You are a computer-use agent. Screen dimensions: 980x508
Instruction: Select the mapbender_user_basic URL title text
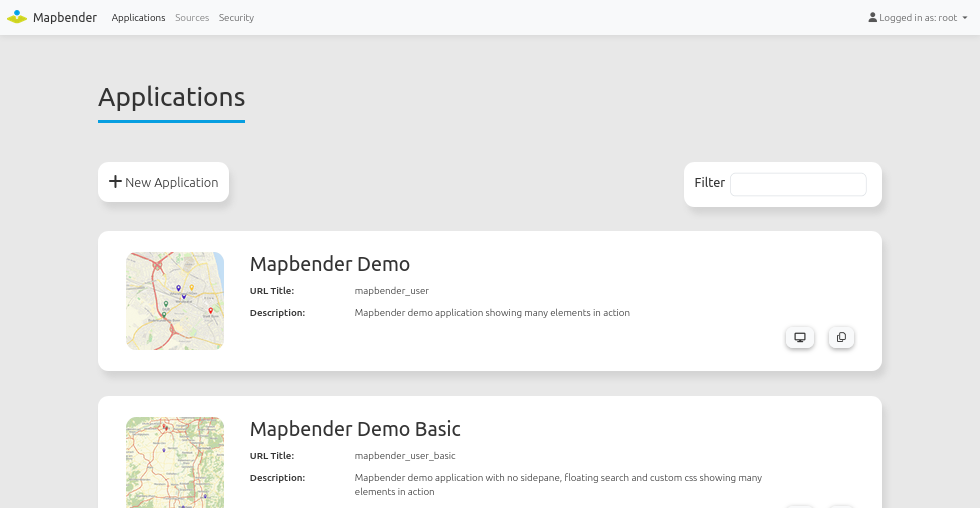click(x=405, y=456)
